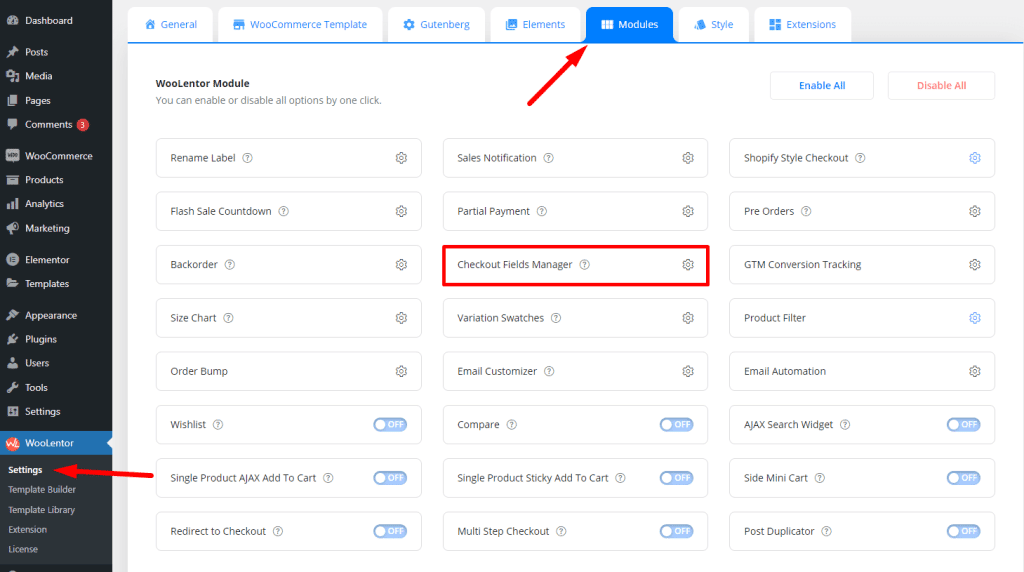The width and height of the screenshot is (1024, 572).
Task: Select the Modules tab
Action: point(630,25)
